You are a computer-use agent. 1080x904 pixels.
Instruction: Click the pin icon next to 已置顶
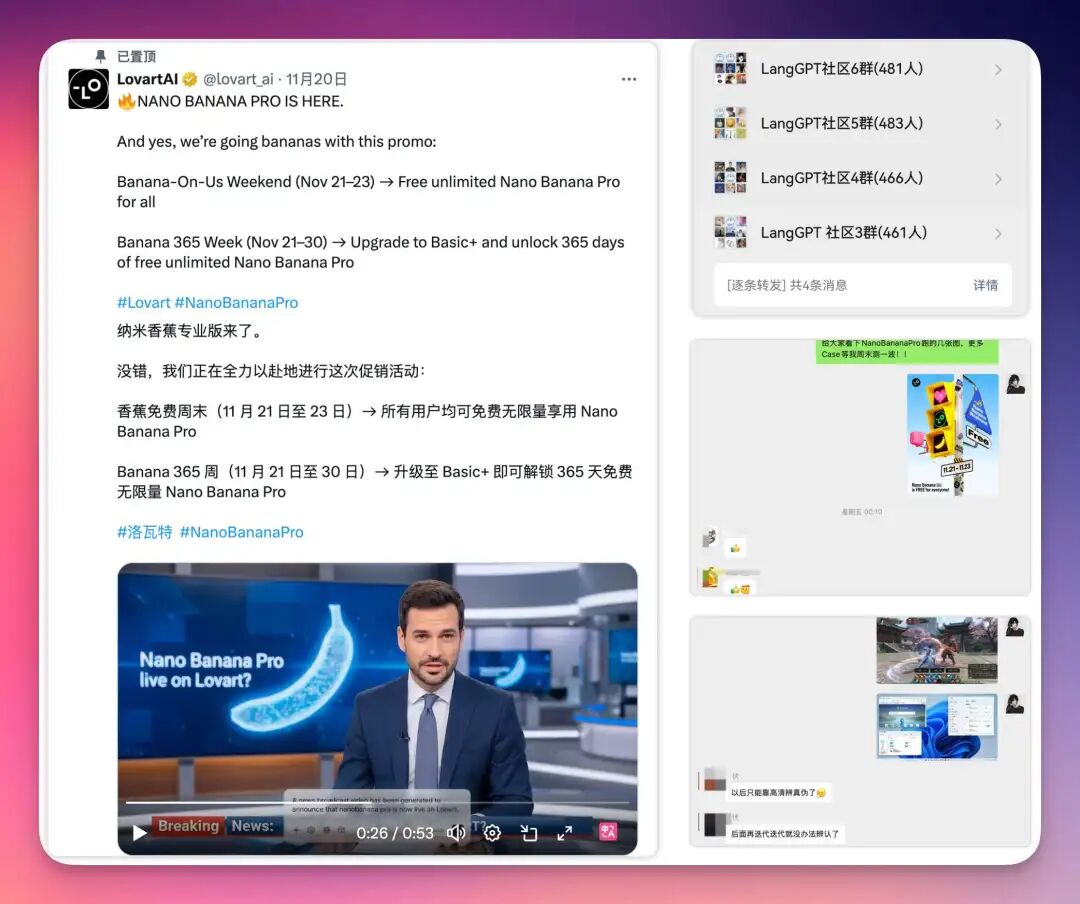99,57
